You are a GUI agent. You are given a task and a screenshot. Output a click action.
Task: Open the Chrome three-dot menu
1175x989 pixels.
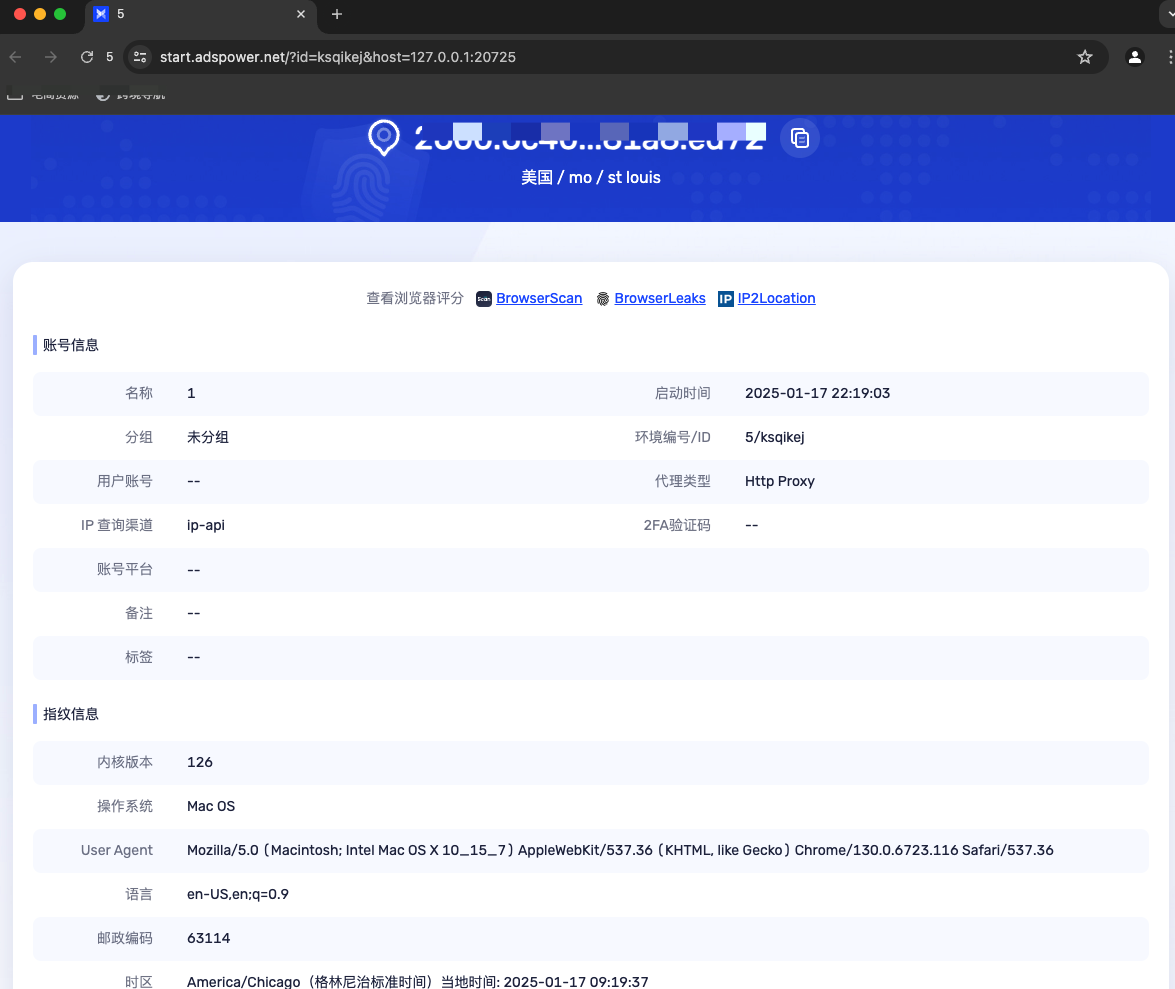coord(1169,57)
